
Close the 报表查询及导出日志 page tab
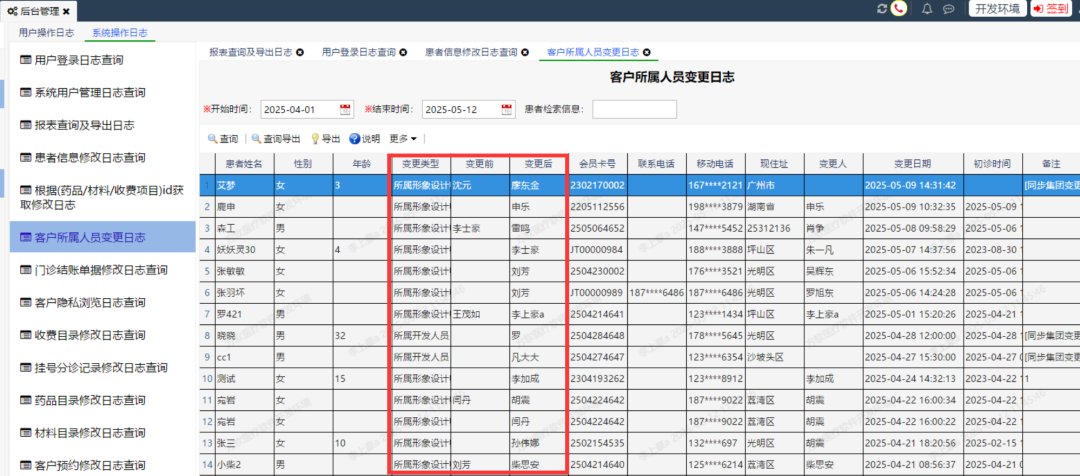300,52
